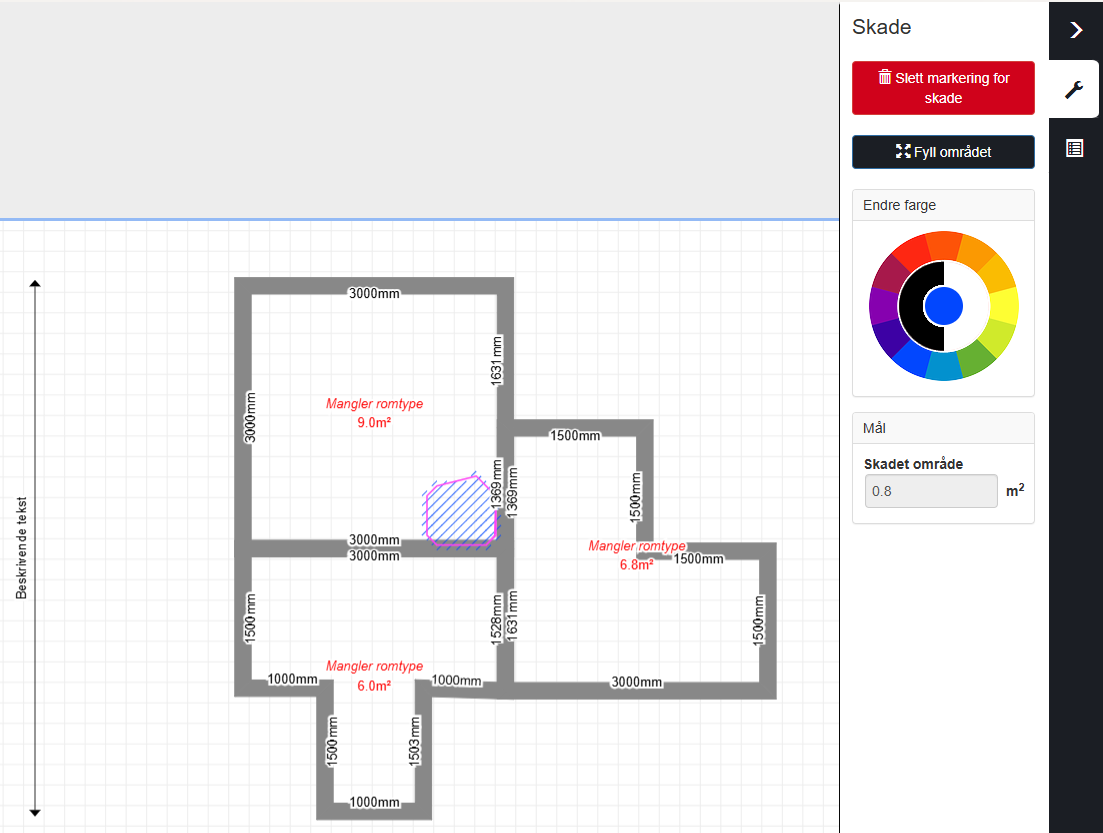Open the list view tab icon
This screenshot has width=1103, height=833.
1075,149
